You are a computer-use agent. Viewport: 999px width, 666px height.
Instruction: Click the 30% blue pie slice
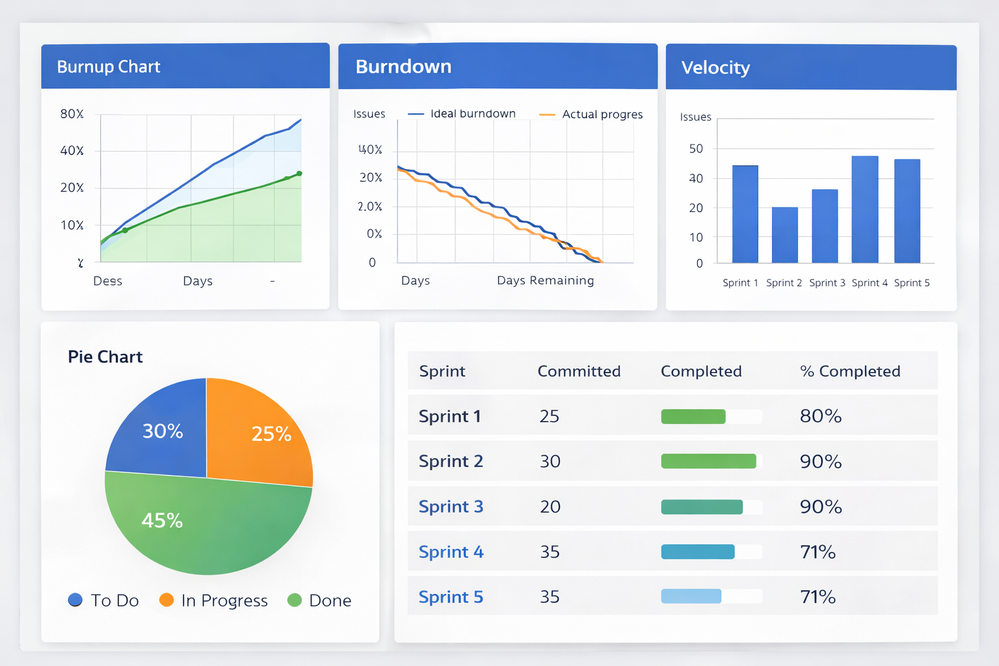pyautogui.click(x=163, y=431)
